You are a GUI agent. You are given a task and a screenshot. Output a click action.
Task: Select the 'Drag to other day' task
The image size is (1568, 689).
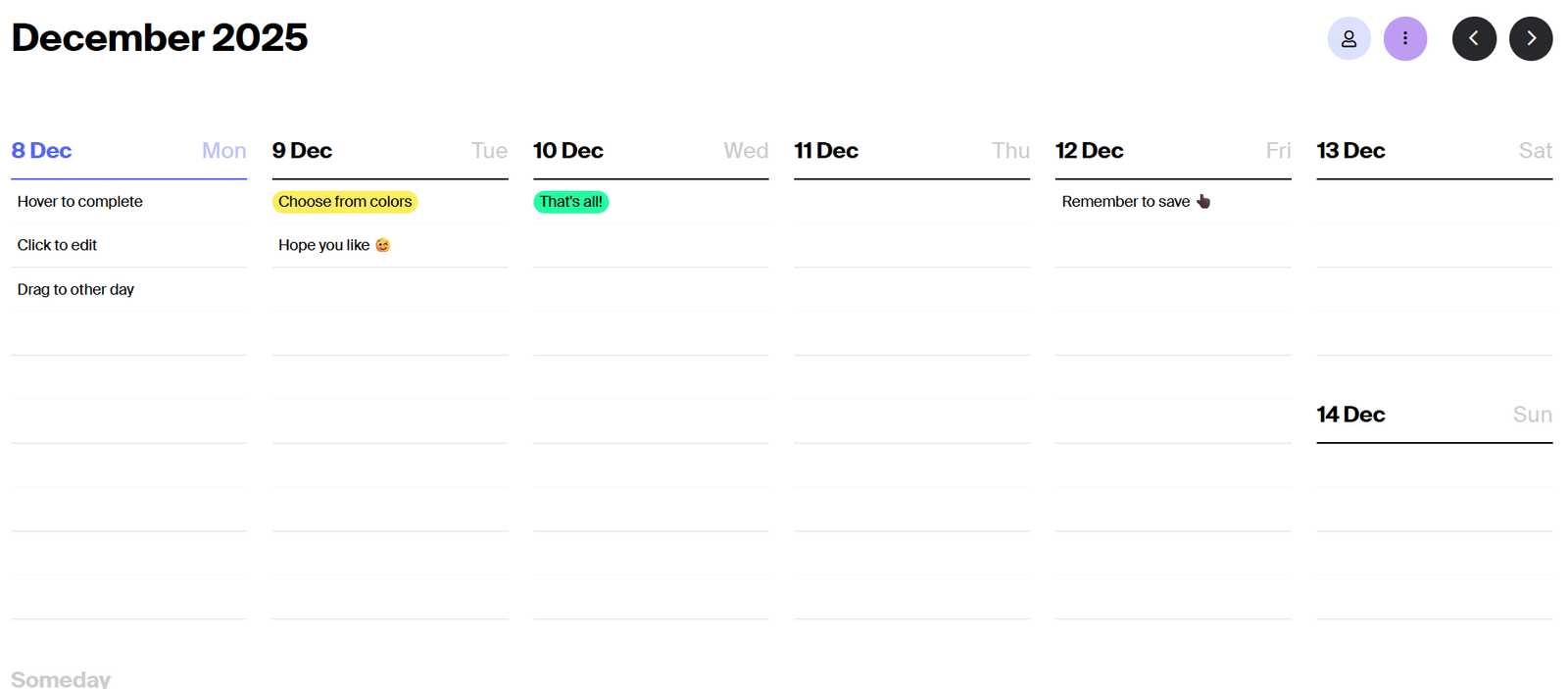click(76, 289)
